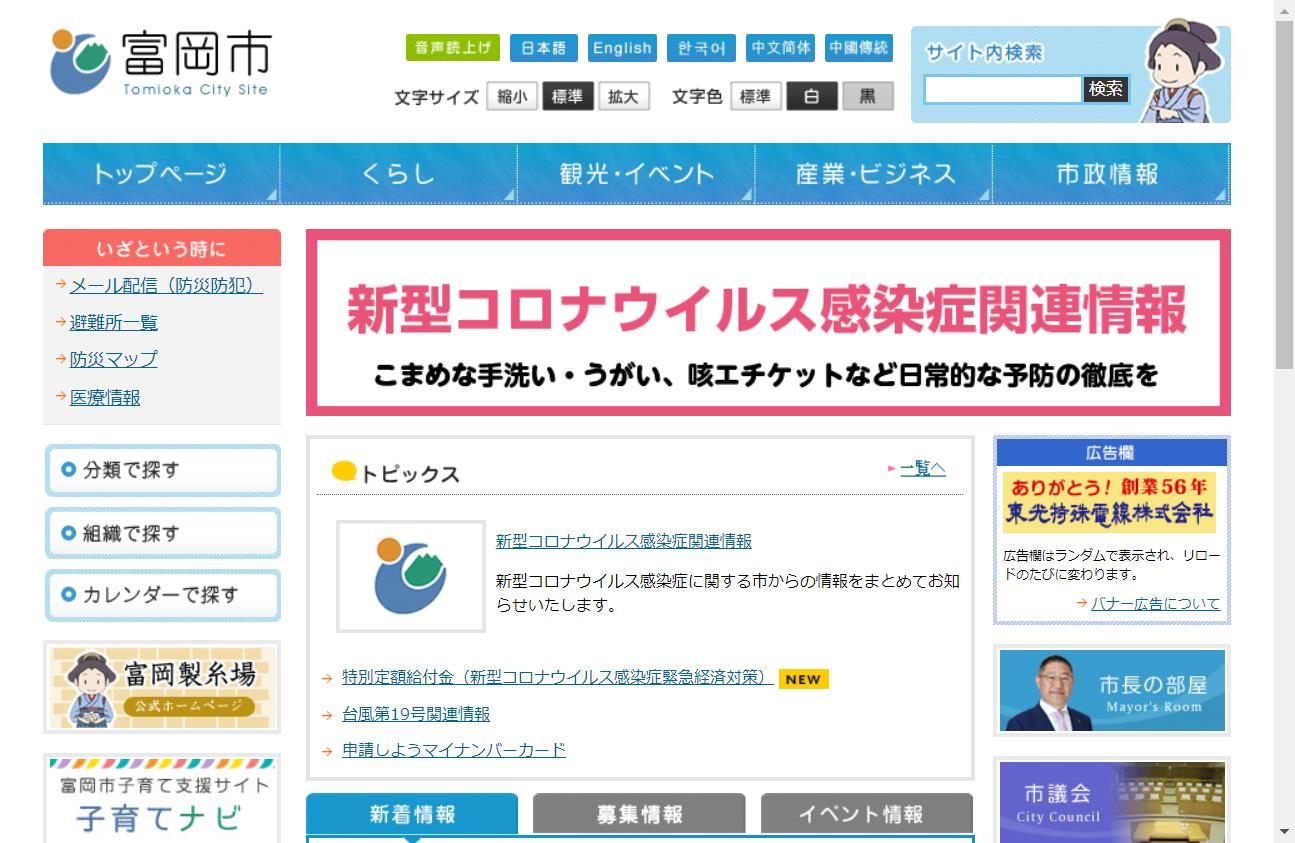The width and height of the screenshot is (1295, 843).
Task: Click the site search input field
Action: 1002,89
